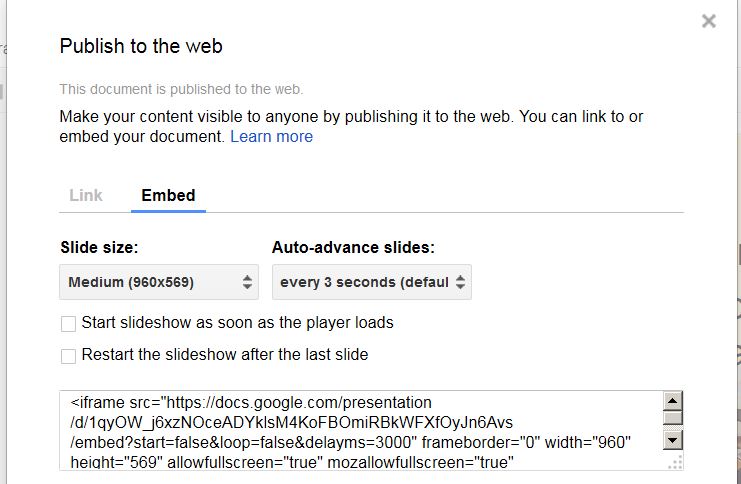
Task: Click the Slide size dropdown arrows icon
Action: pyautogui.click(x=247, y=282)
